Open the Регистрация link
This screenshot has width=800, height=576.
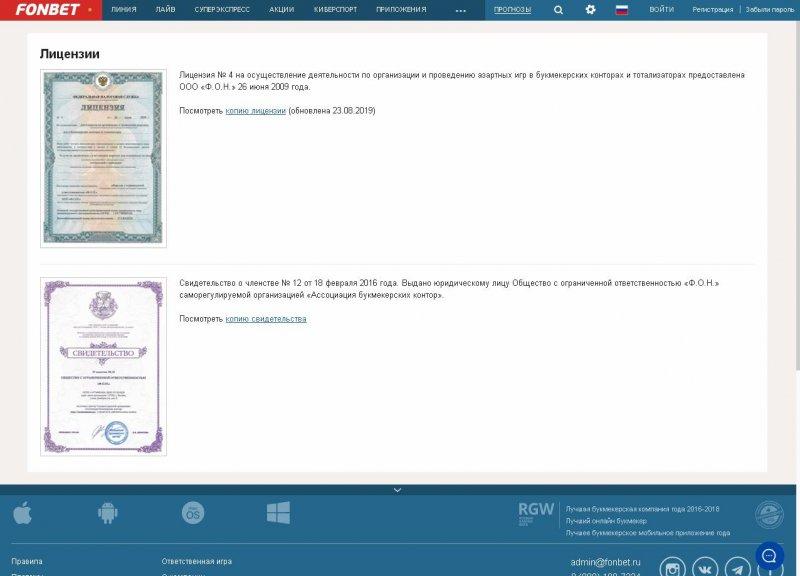[x=713, y=10]
